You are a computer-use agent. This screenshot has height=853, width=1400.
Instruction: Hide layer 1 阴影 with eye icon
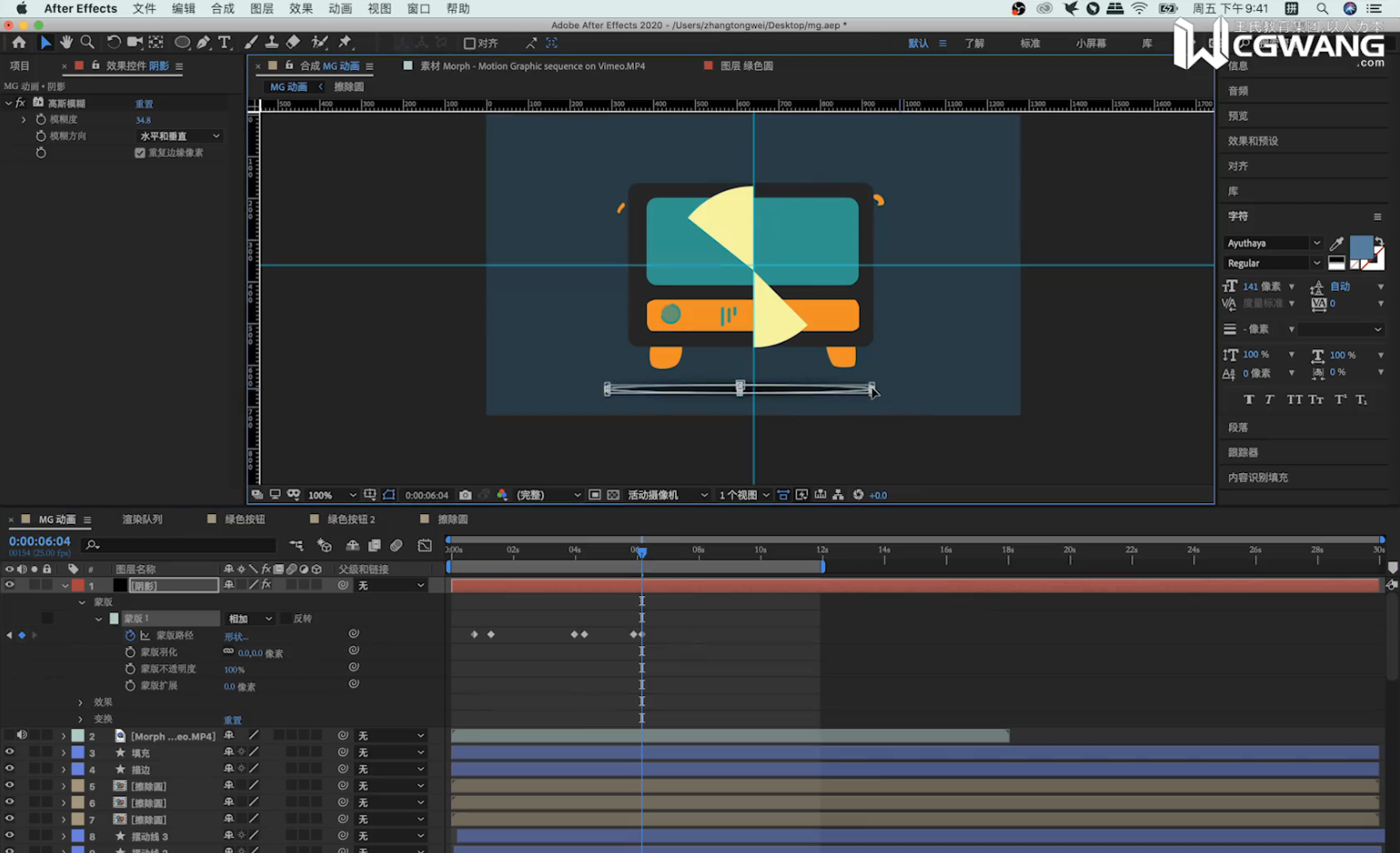[x=10, y=585]
